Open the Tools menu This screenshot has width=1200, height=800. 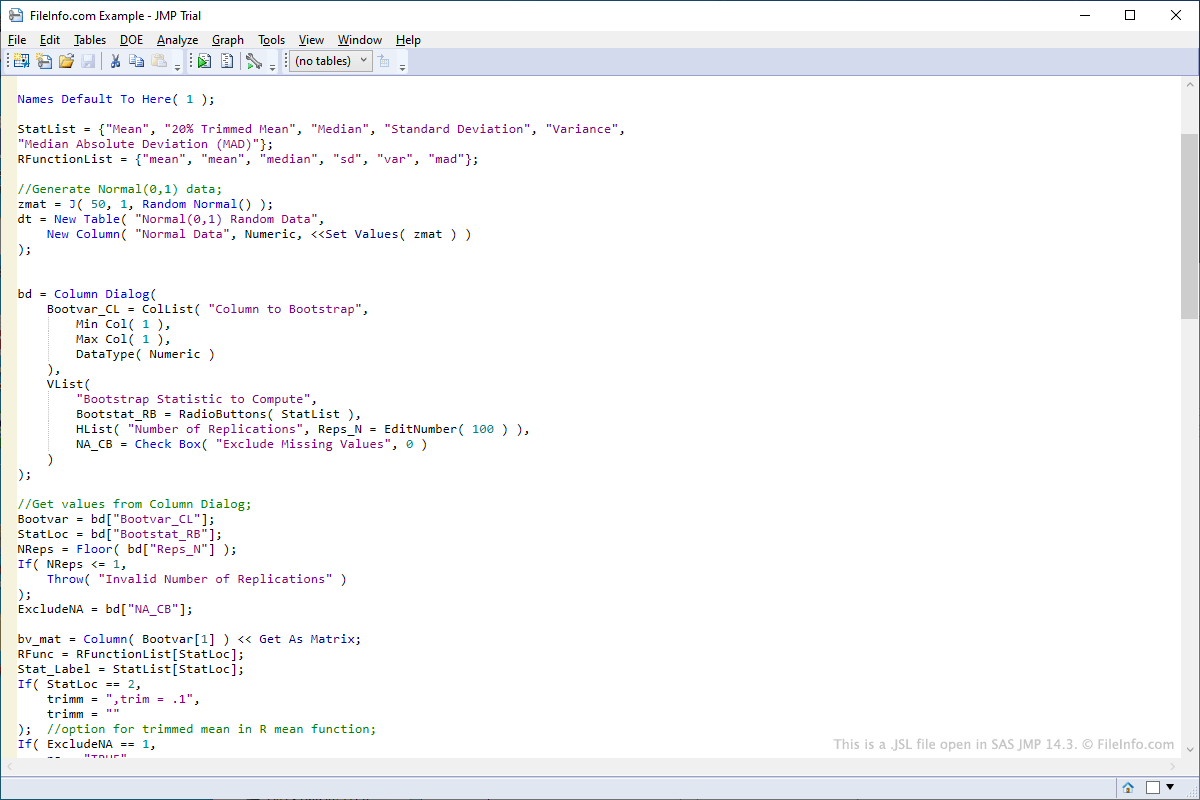point(271,40)
